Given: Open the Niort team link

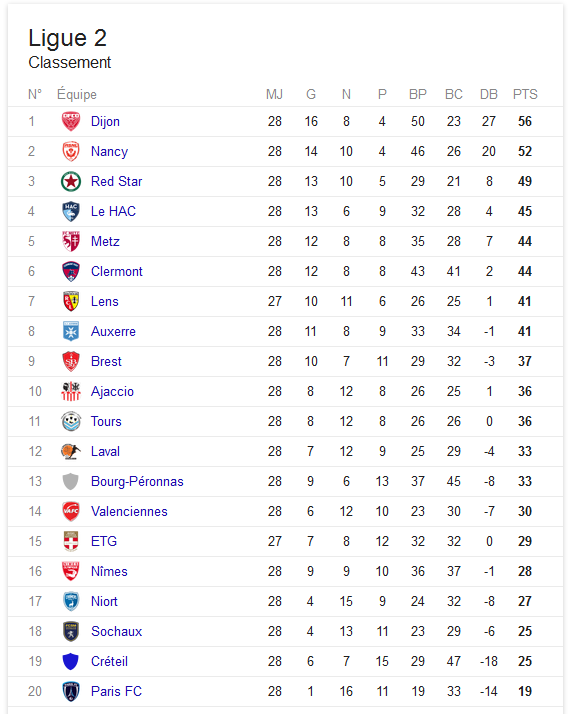Looking at the screenshot, I should tap(104, 602).
